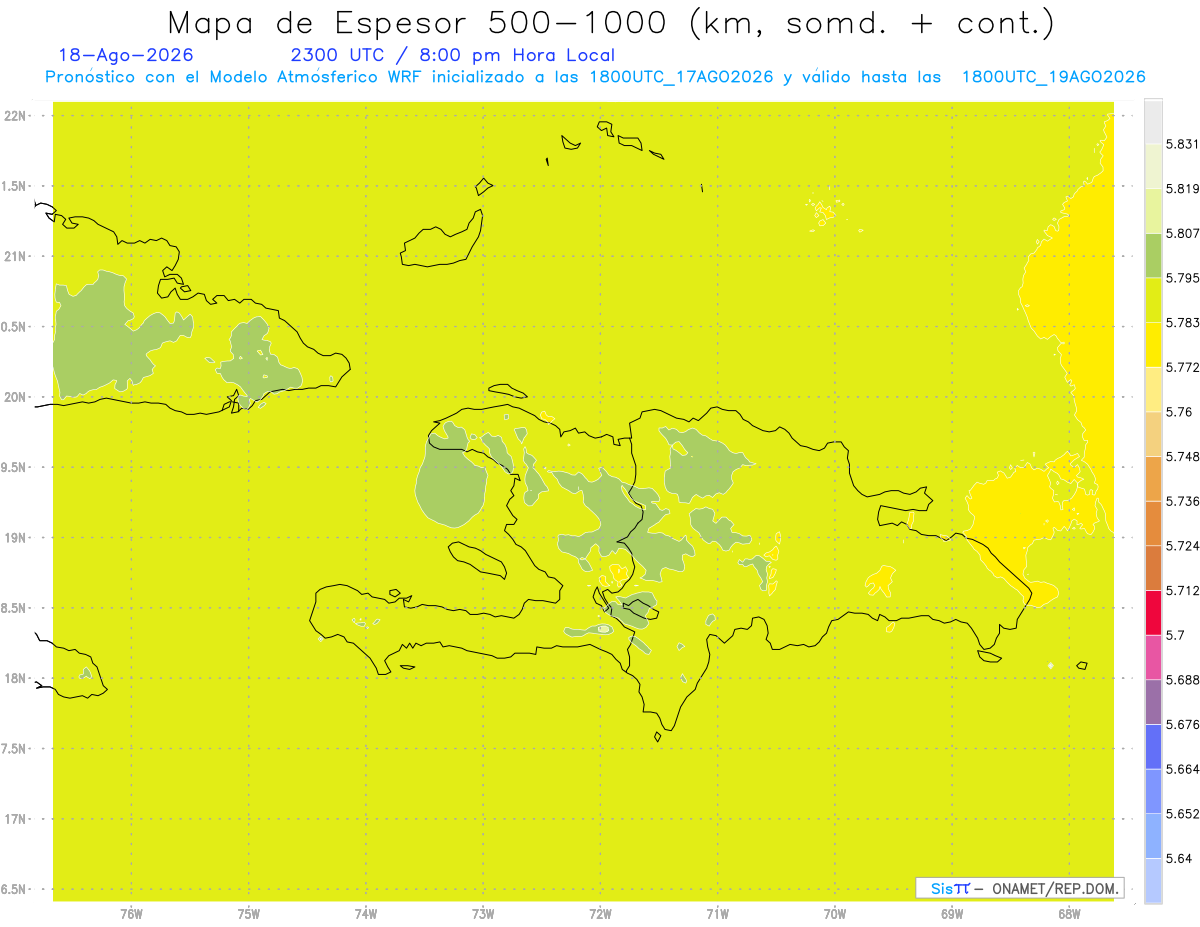
Task: Click the 69W longitude label
Action: coord(951,914)
